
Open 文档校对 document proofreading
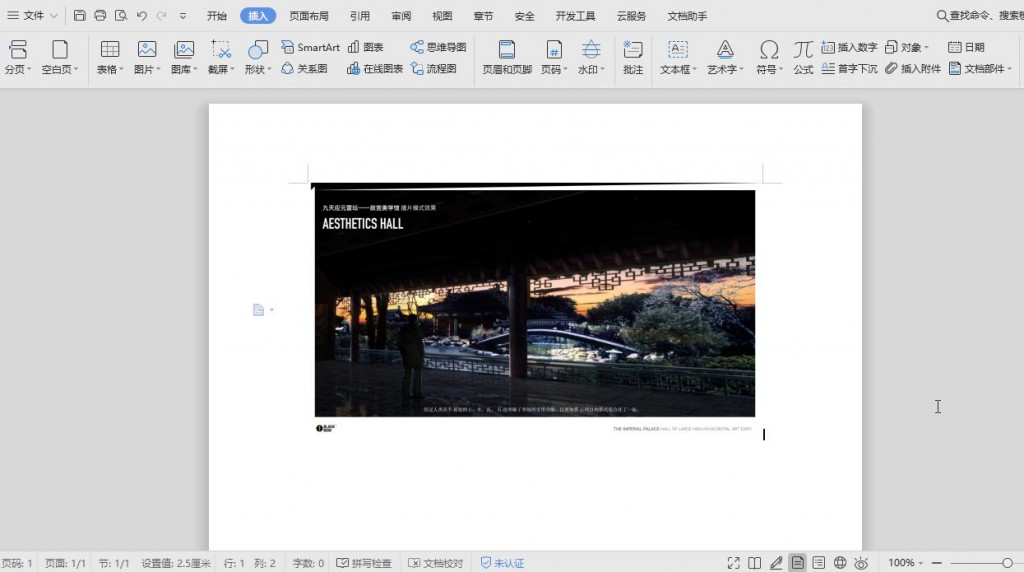[x=436, y=563]
